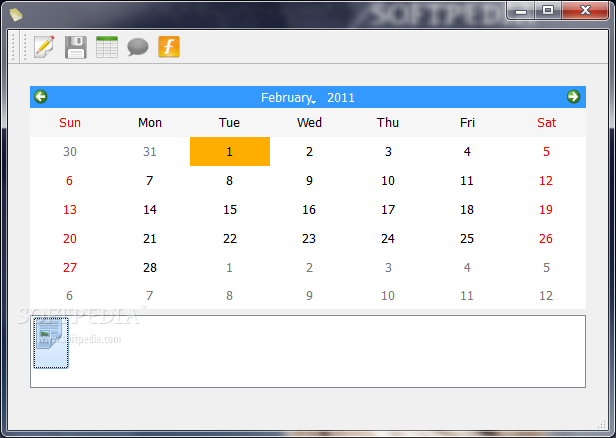Click the Wed column header
This screenshot has height=438, width=616.
point(309,123)
